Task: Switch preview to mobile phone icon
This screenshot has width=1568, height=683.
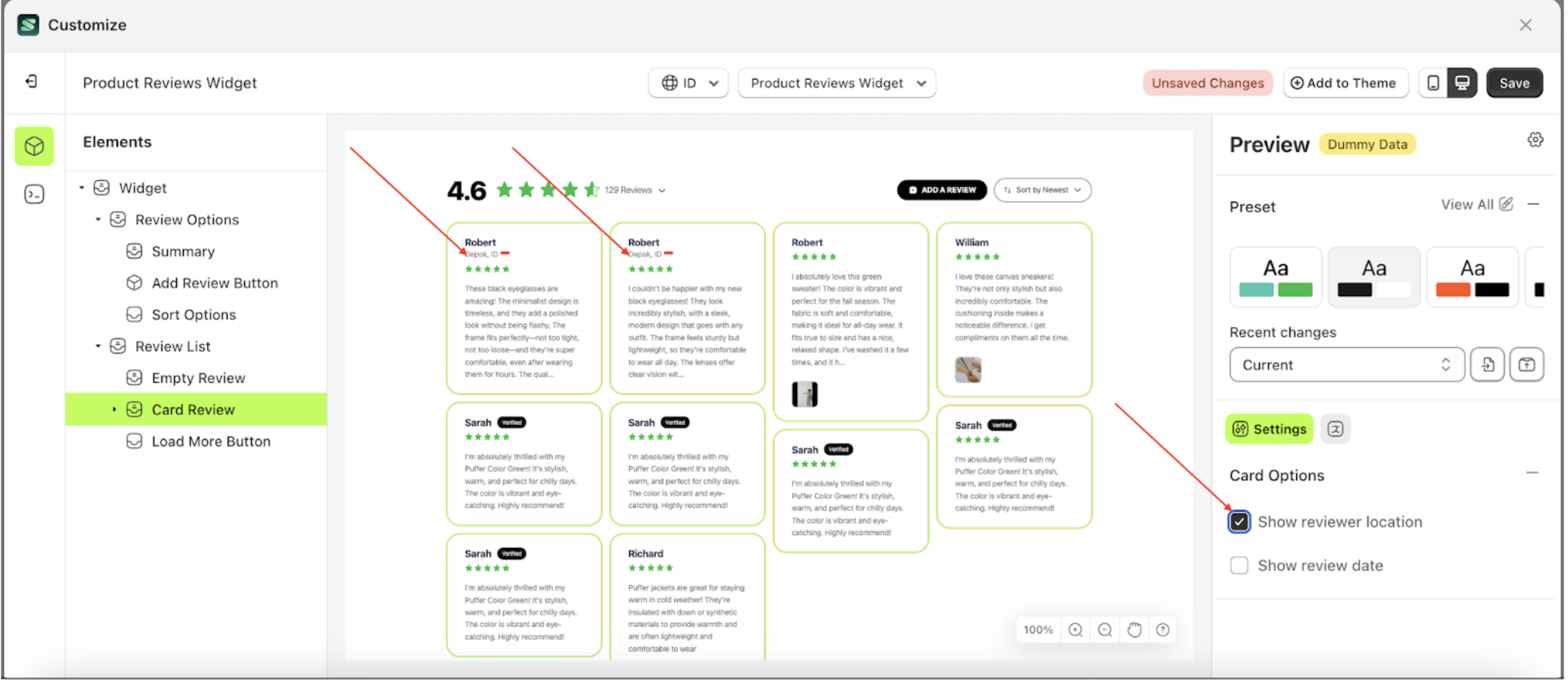Action: pyautogui.click(x=1433, y=83)
